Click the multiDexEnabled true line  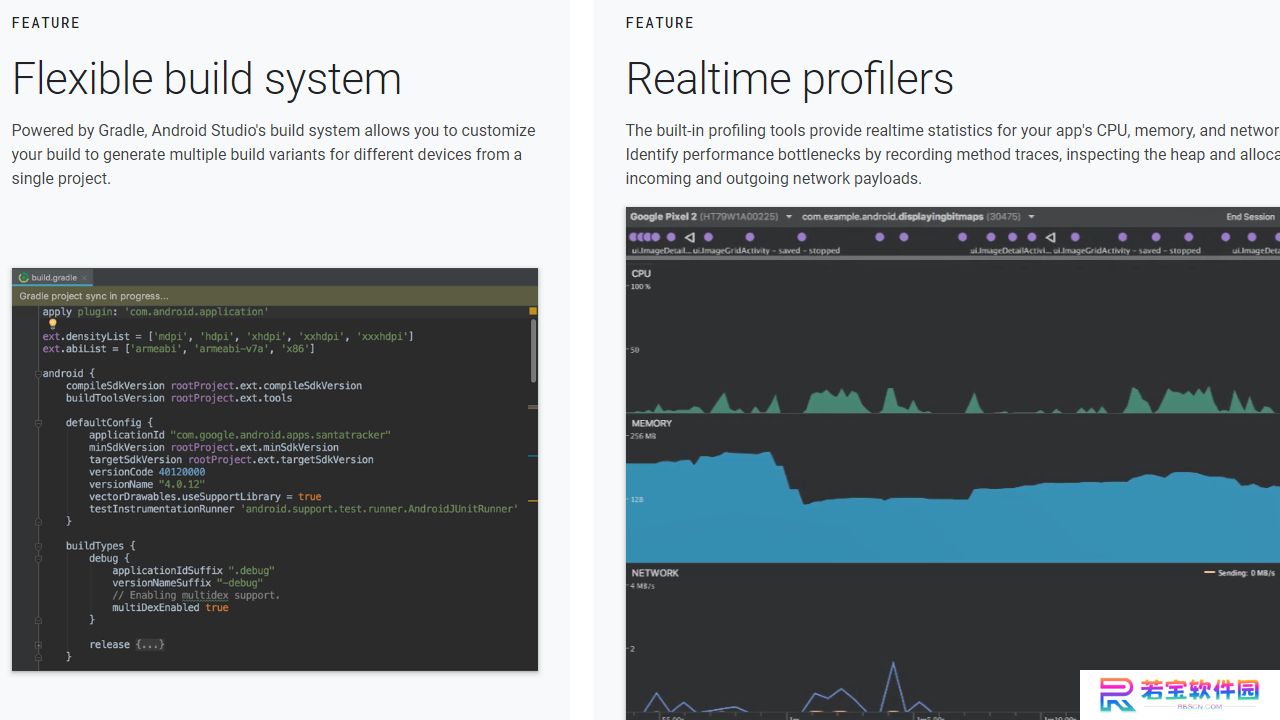[x=170, y=607]
